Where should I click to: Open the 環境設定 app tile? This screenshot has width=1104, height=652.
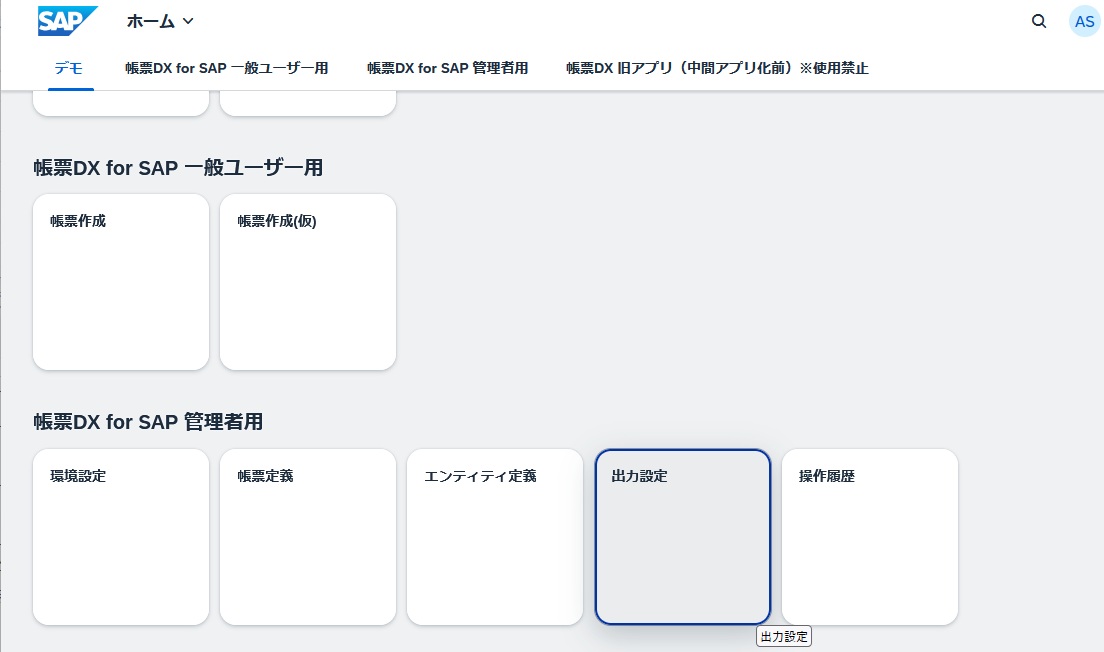tap(120, 536)
